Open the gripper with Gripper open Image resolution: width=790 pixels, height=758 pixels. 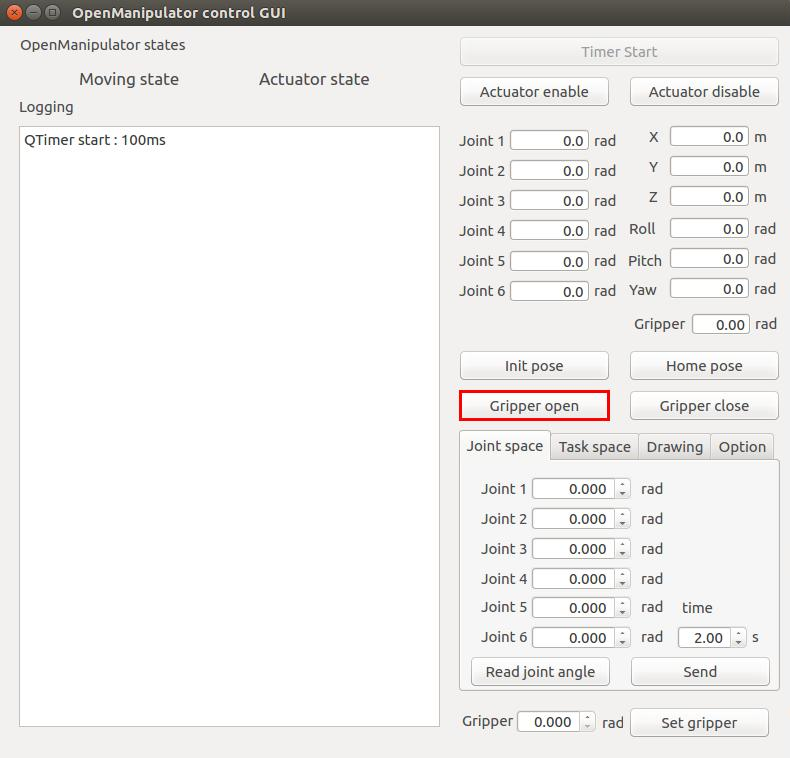(x=534, y=406)
